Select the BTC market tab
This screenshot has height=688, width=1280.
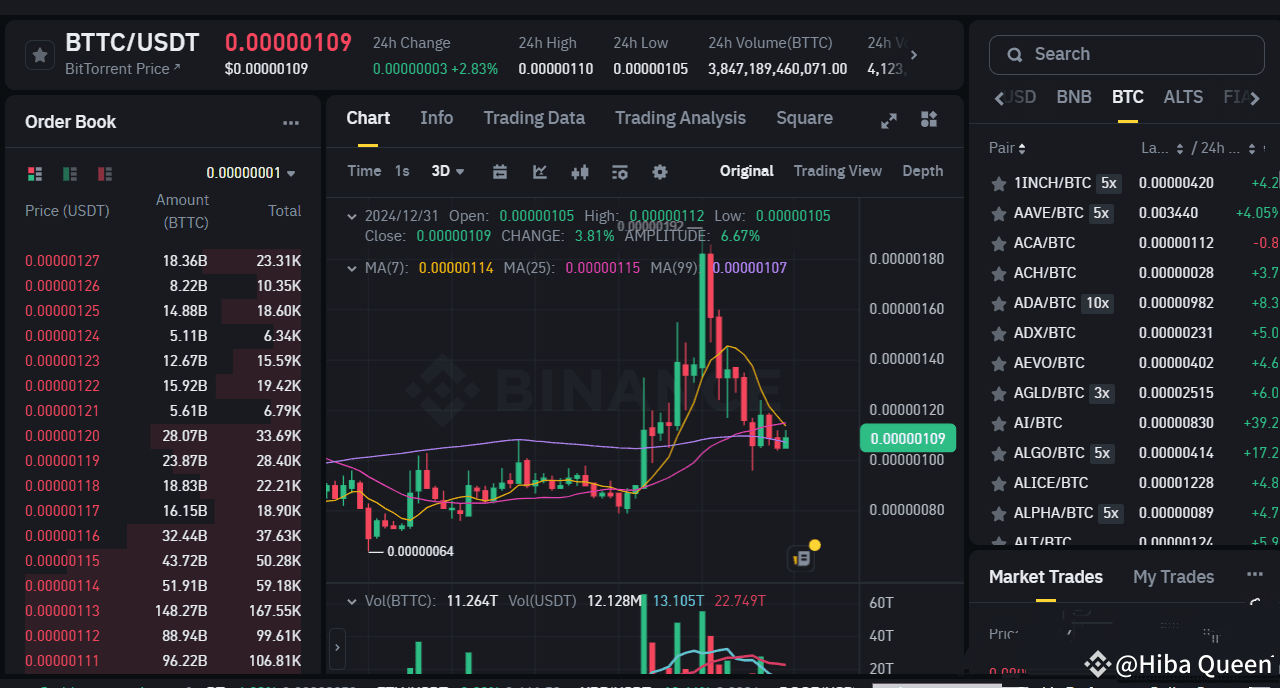[1127, 97]
